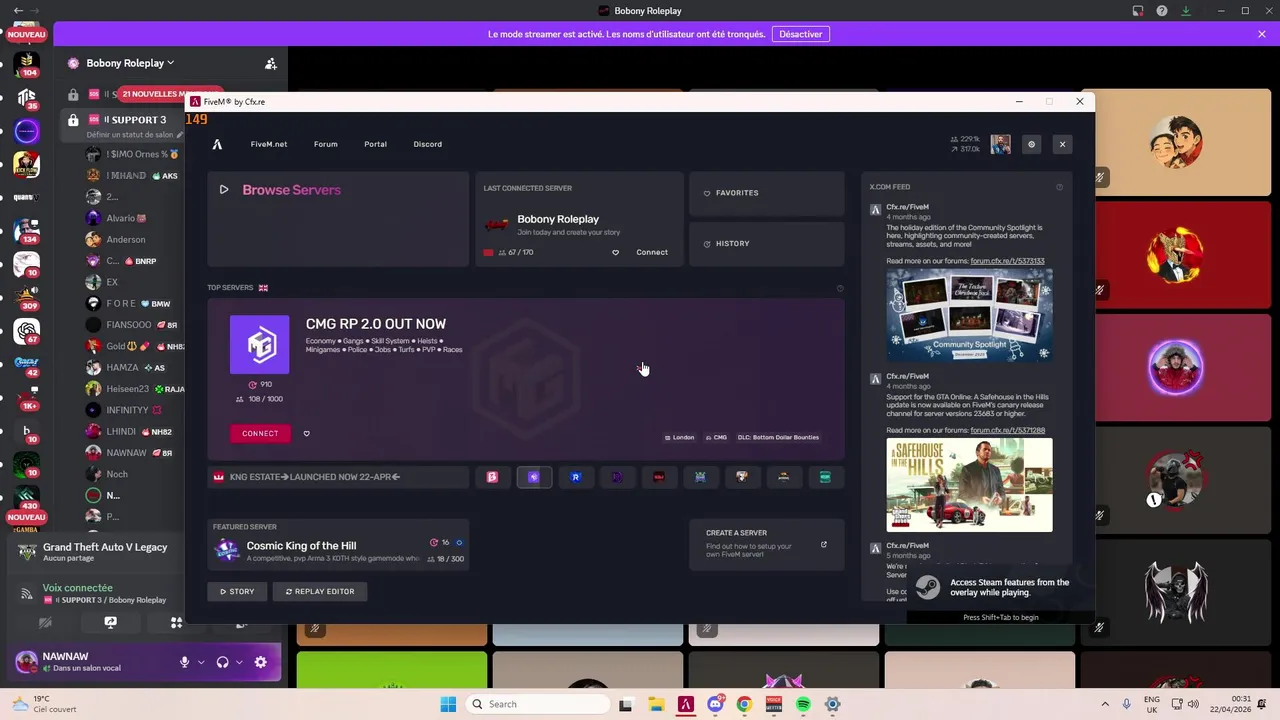
Task: Select the pink B server icon
Action: click(492, 477)
